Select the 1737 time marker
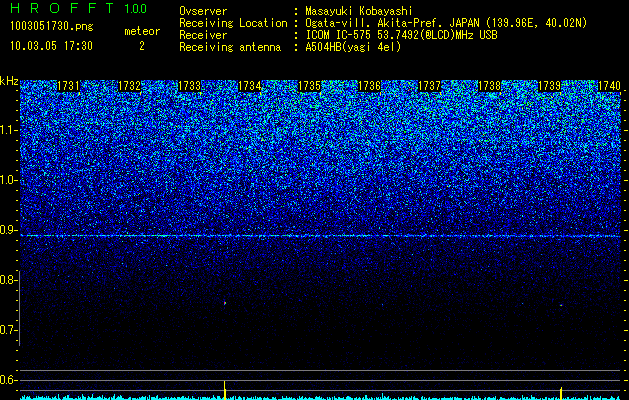 pos(429,86)
